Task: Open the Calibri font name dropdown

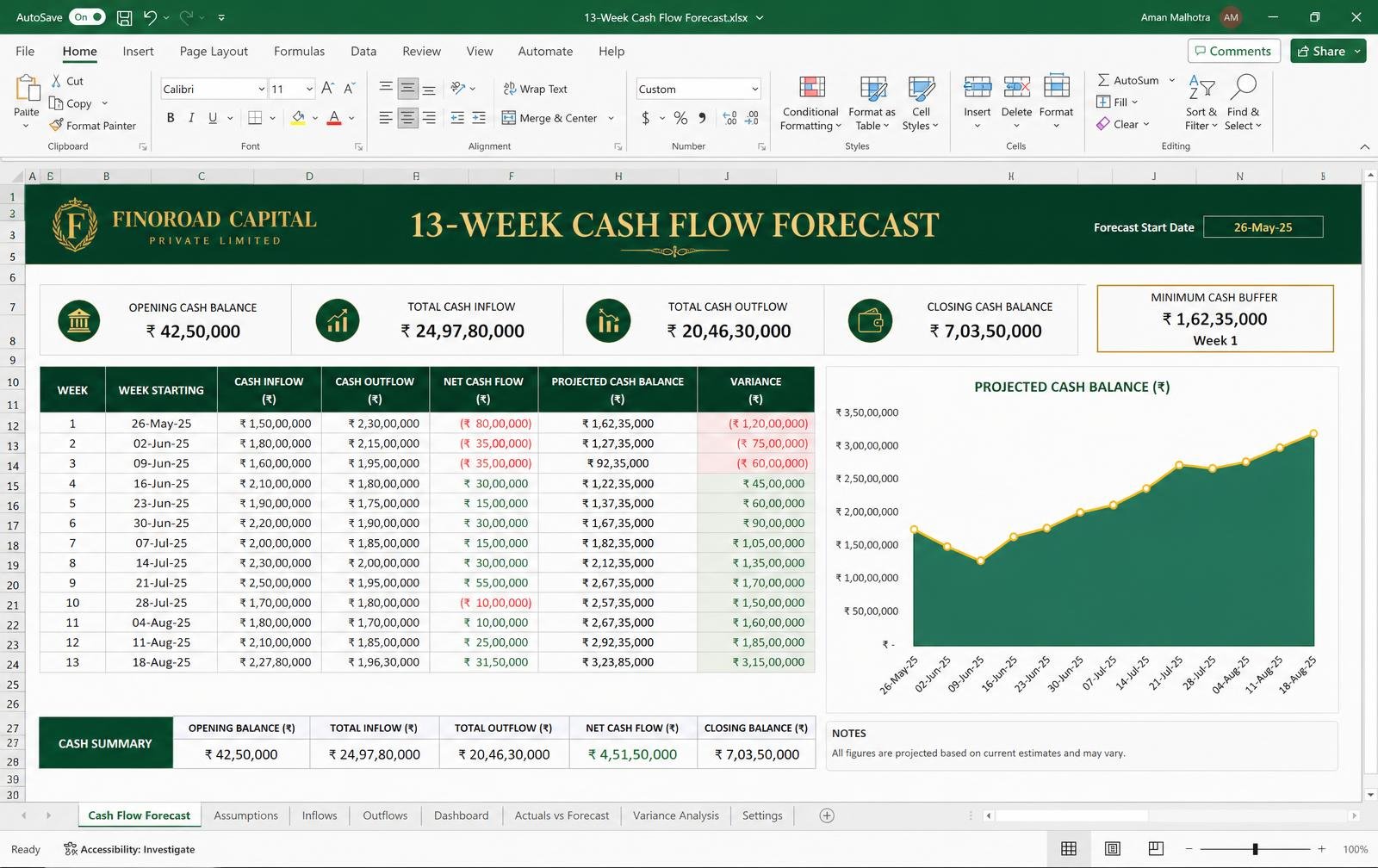Action: (x=261, y=89)
